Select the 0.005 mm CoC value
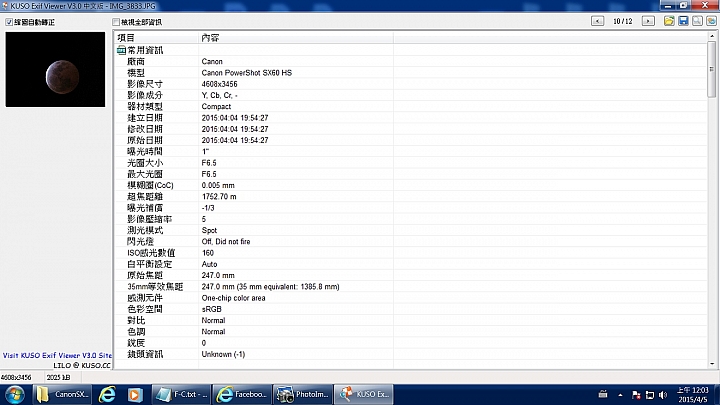Viewport: 720px width, 405px height. pyautogui.click(x=218, y=186)
